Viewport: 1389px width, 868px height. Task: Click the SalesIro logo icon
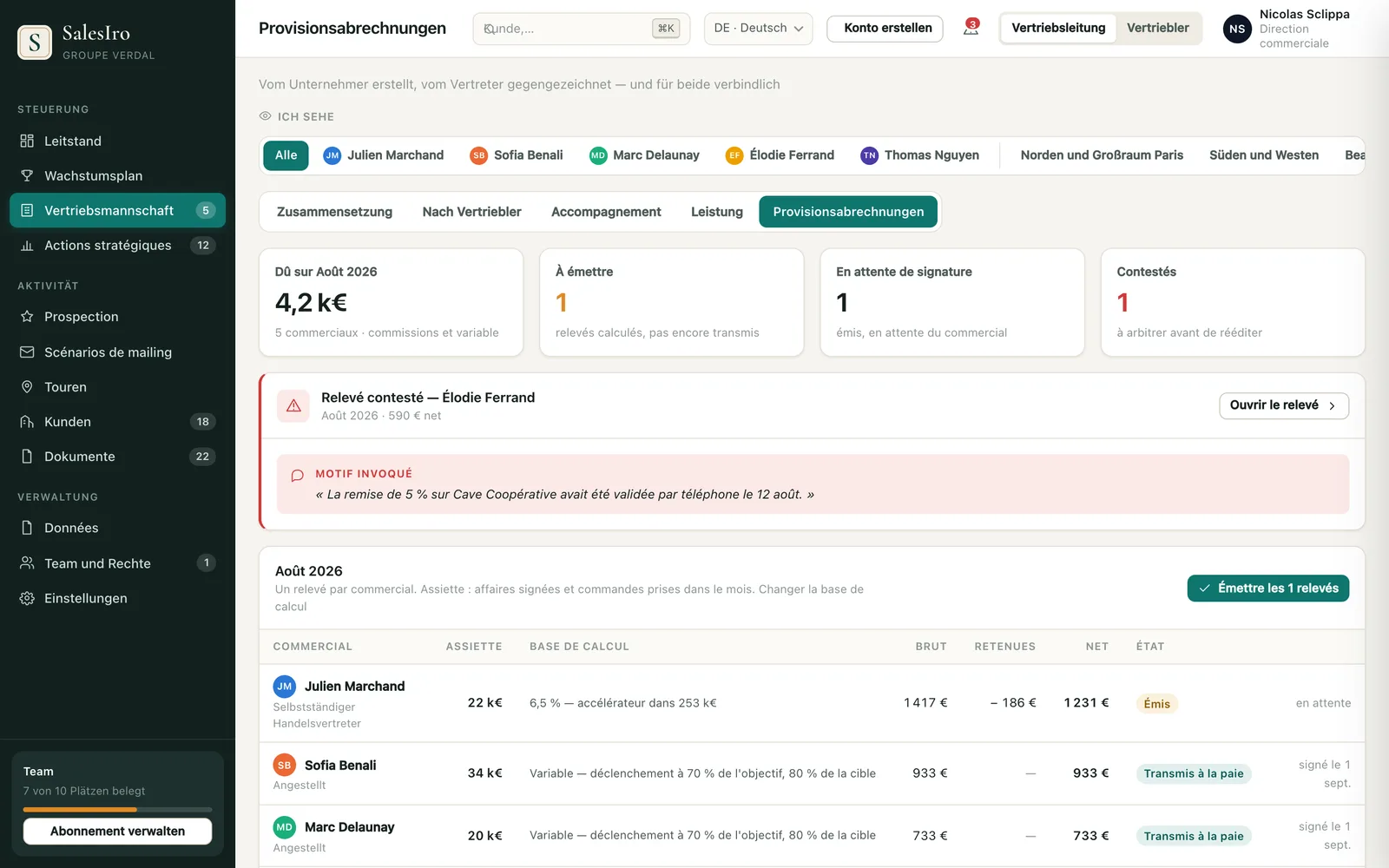(x=35, y=42)
